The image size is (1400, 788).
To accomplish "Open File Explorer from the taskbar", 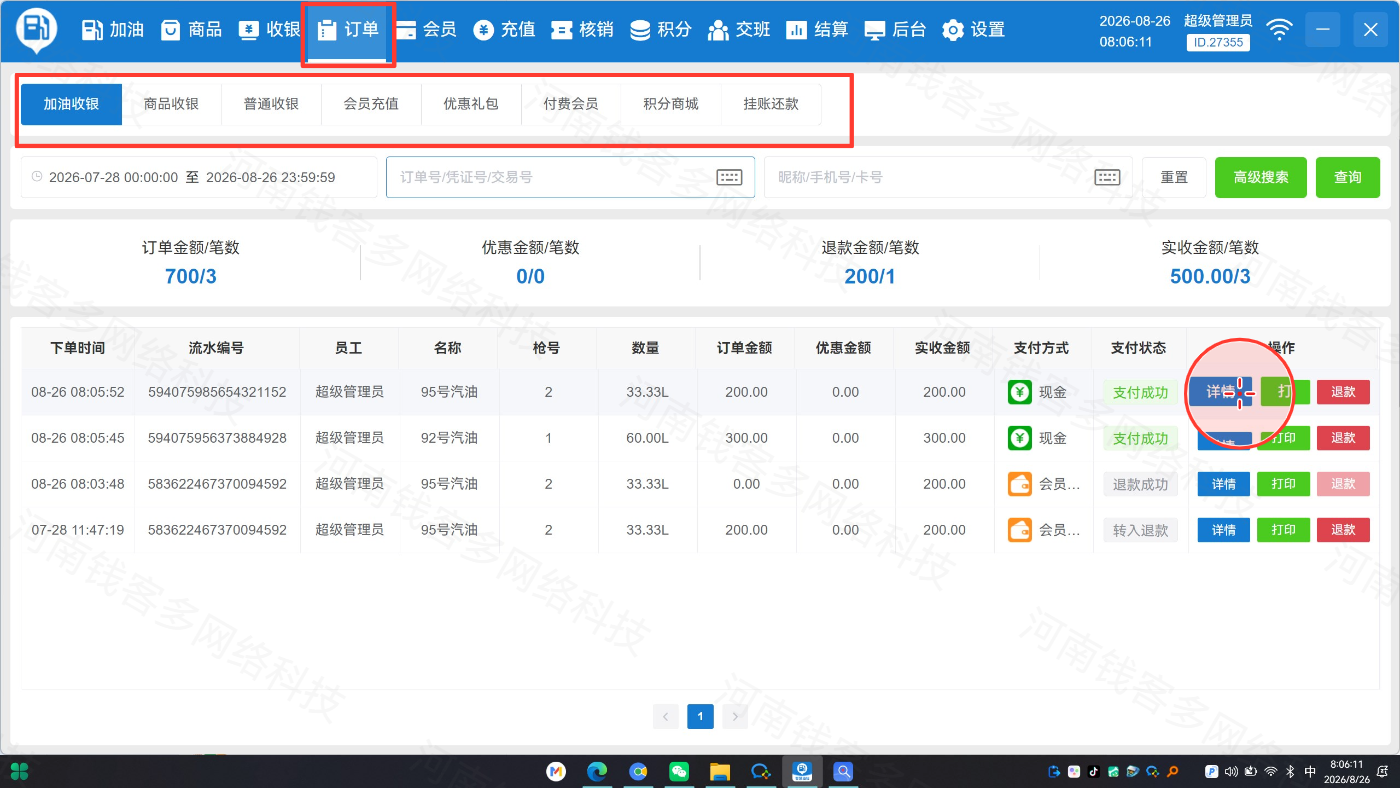I will click(719, 771).
